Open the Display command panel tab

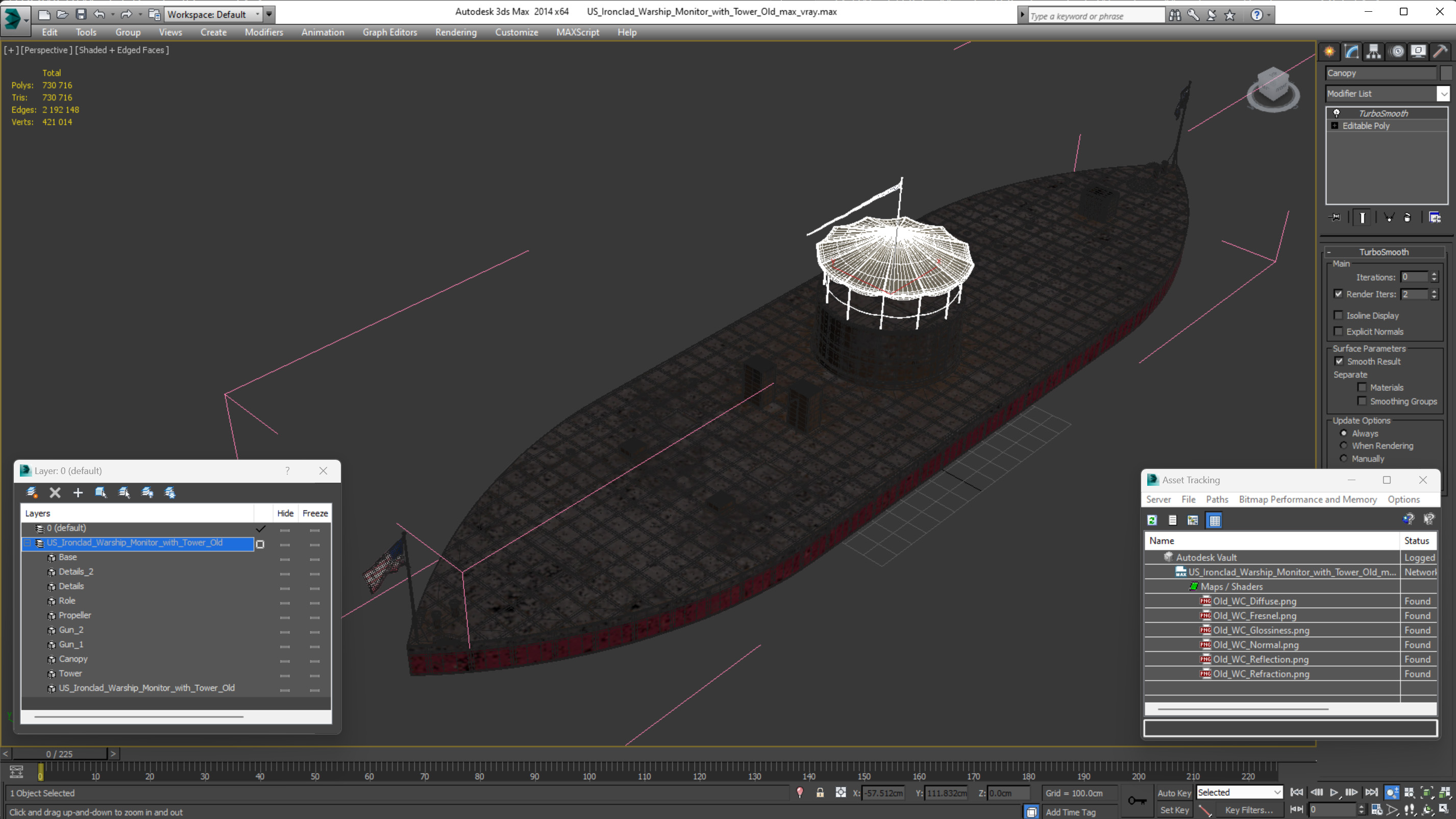(1418, 52)
